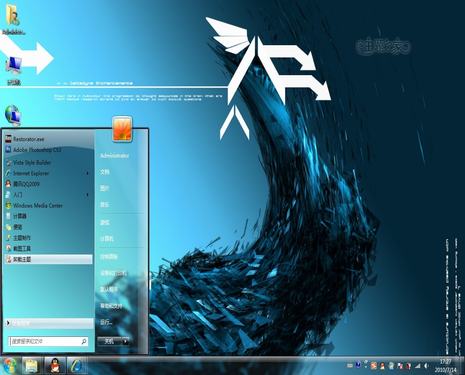
Task: Click the music note icon below 便笺
Action: click(8, 238)
